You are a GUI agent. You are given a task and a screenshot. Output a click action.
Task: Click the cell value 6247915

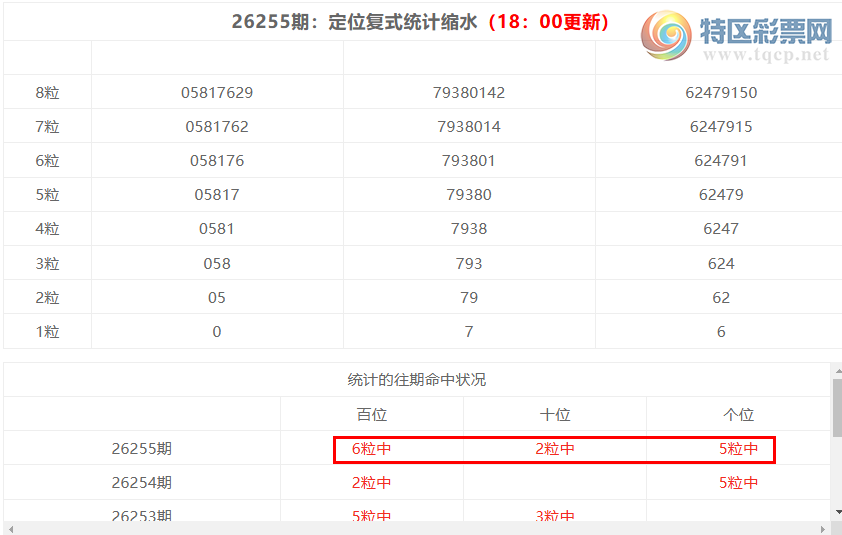721,126
